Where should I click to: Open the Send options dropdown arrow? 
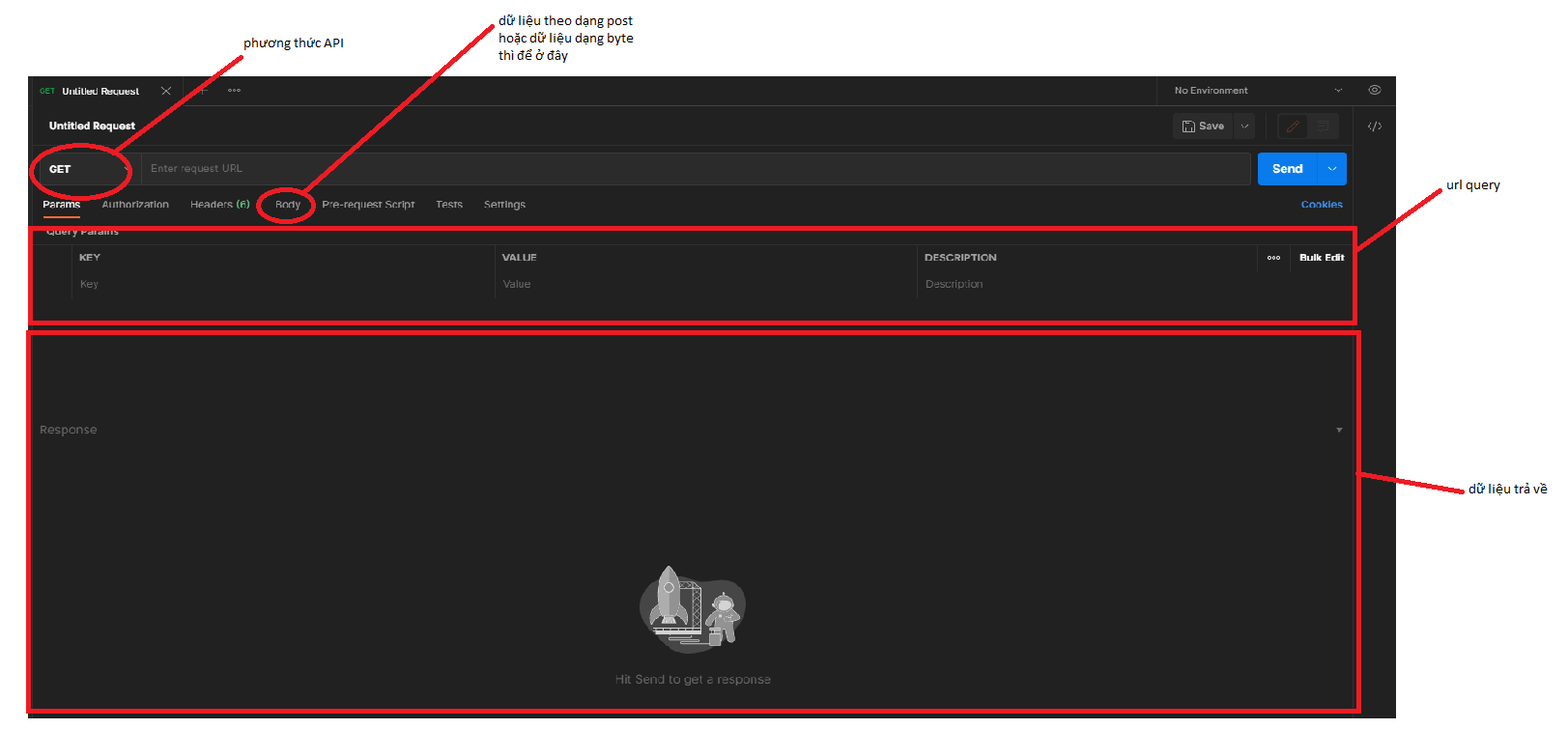pyautogui.click(x=1332, y=169)
